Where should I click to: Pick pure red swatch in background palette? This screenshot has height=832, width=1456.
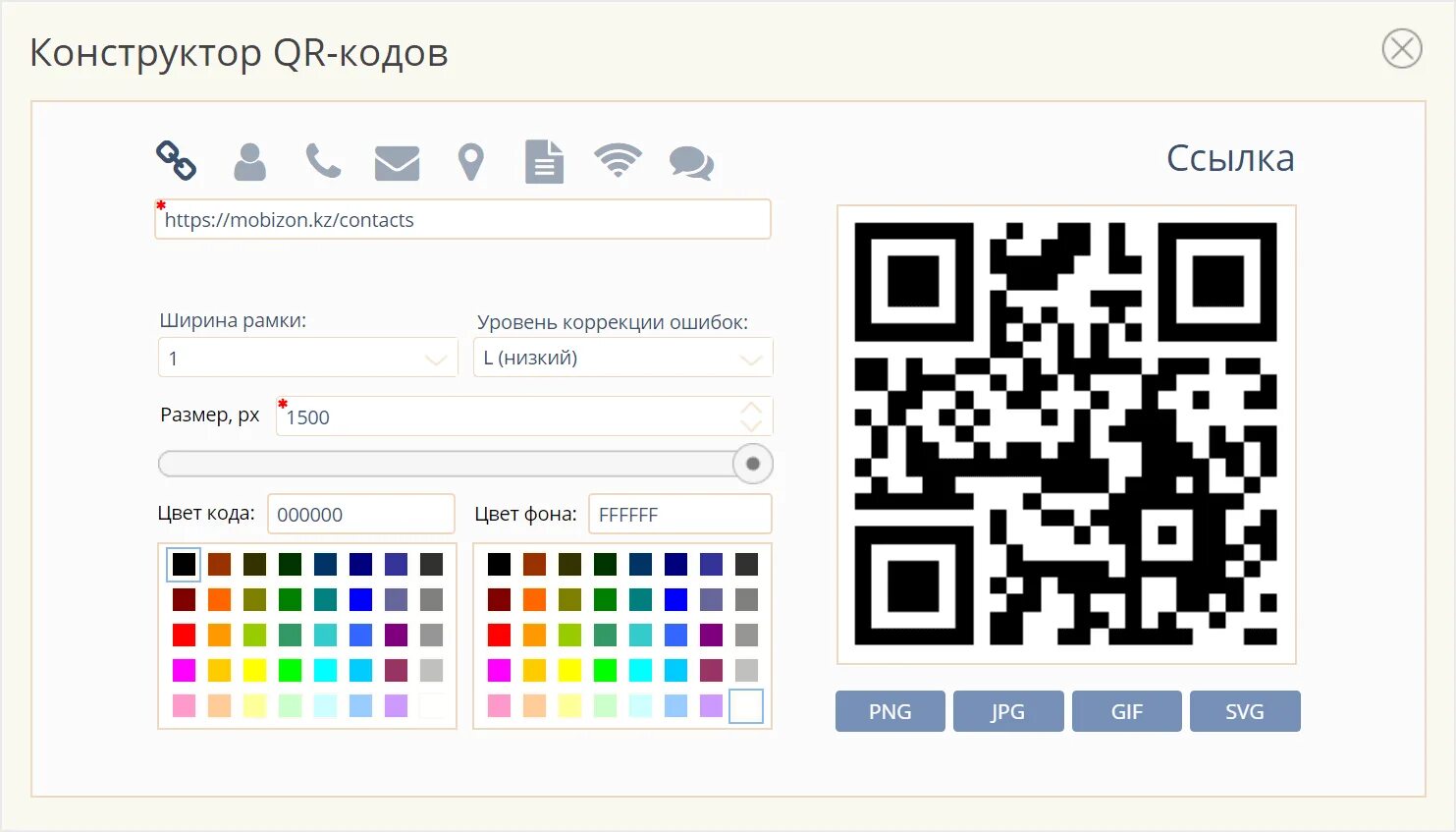499,635
